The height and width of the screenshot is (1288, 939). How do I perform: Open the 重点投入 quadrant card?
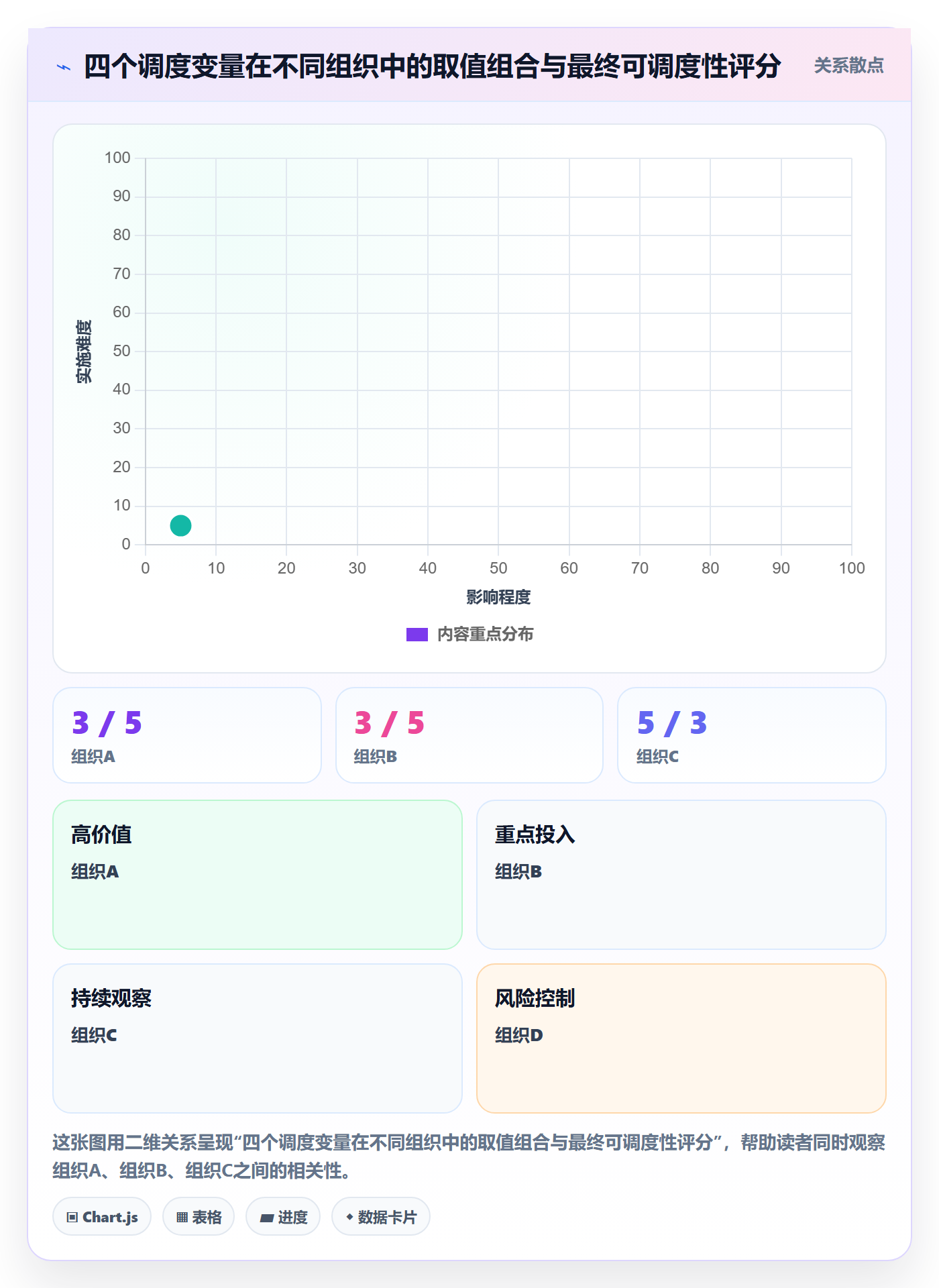click(x=681, y=875)
